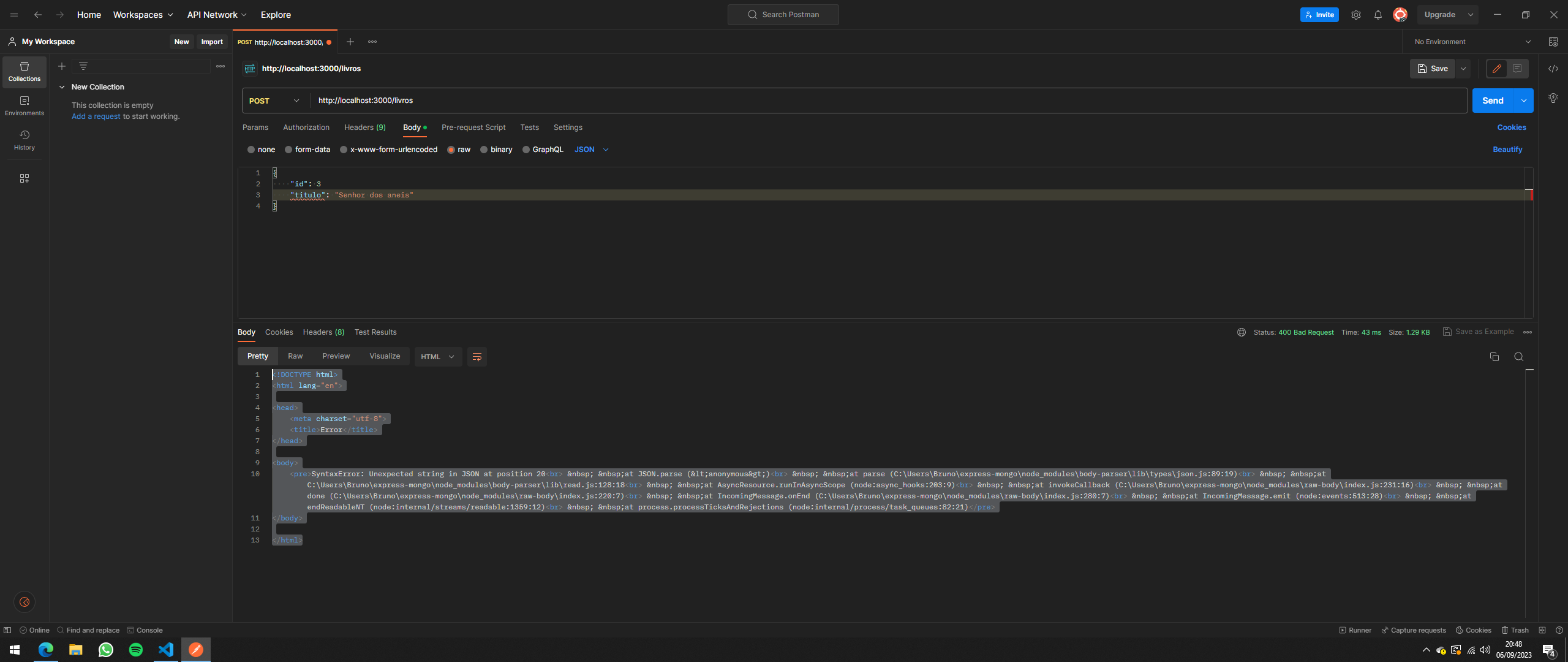Viewport: 1568px width, 662px height.
Task: Switch to the Test Results tab
Action: 375,332
